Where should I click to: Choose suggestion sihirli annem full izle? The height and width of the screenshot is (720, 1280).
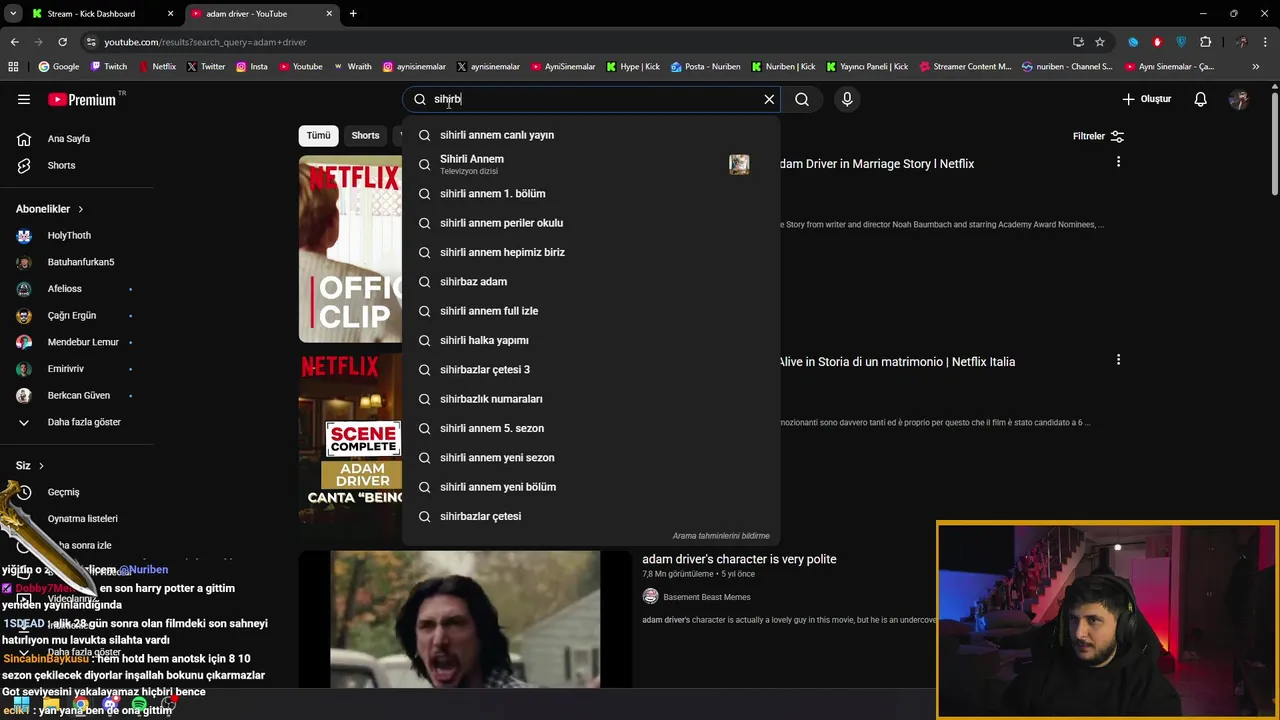(x=591, y=311)
